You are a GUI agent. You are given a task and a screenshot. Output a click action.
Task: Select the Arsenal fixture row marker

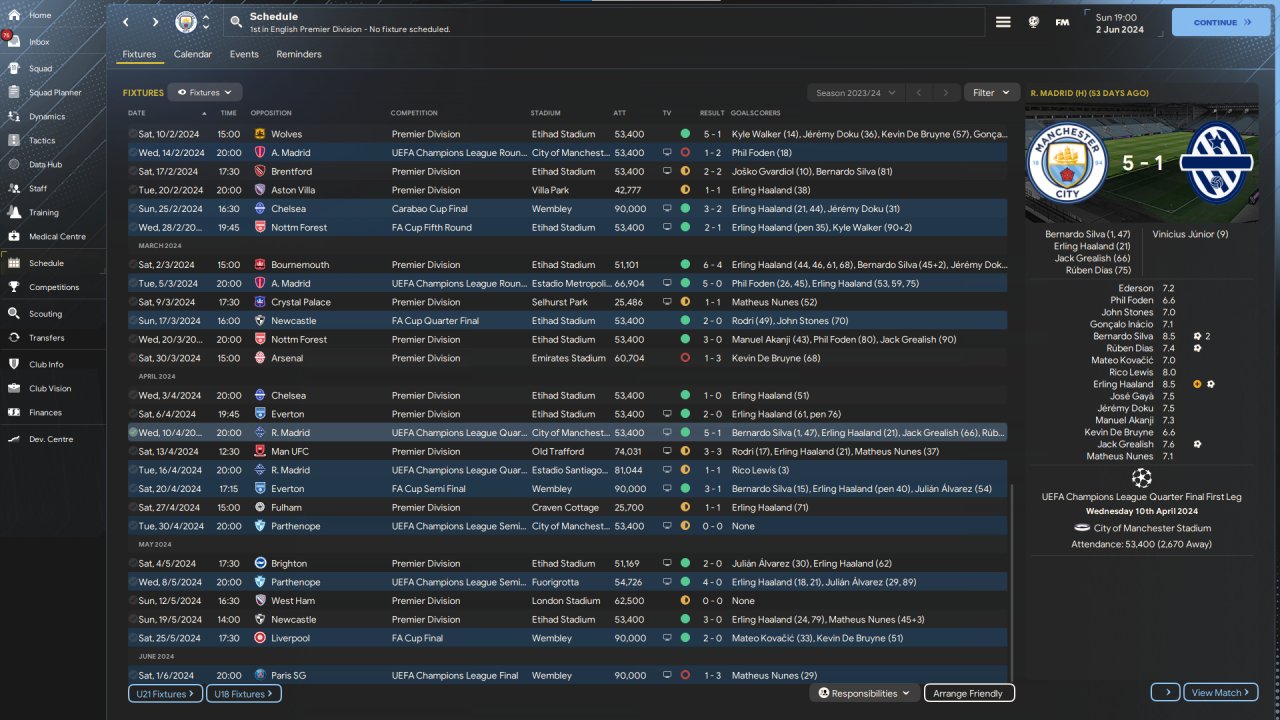tap(133, 358)
